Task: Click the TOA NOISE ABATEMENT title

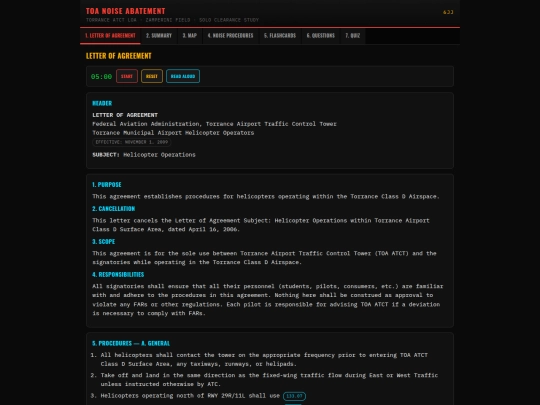Action: [x=125, y=11]
